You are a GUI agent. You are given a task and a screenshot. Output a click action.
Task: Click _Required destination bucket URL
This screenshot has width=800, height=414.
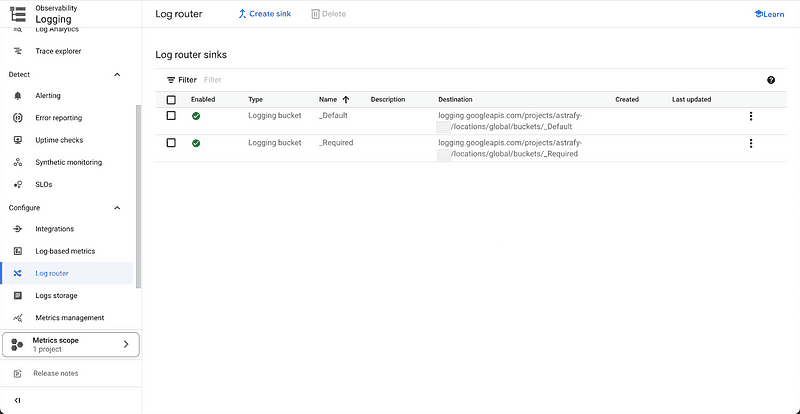[x=510, y=148]
